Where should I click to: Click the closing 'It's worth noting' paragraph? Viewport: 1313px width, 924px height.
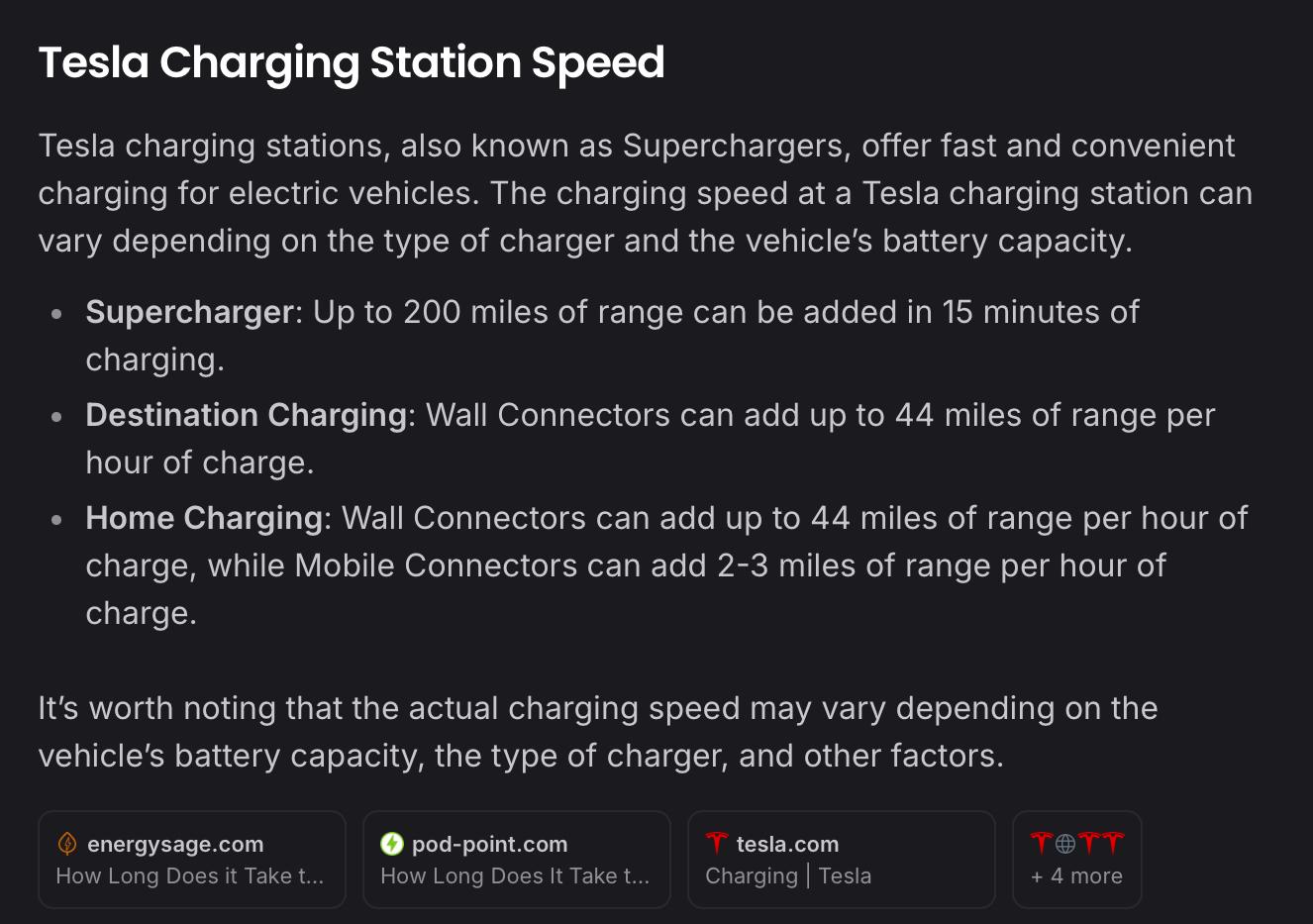(x=598, y=732)
